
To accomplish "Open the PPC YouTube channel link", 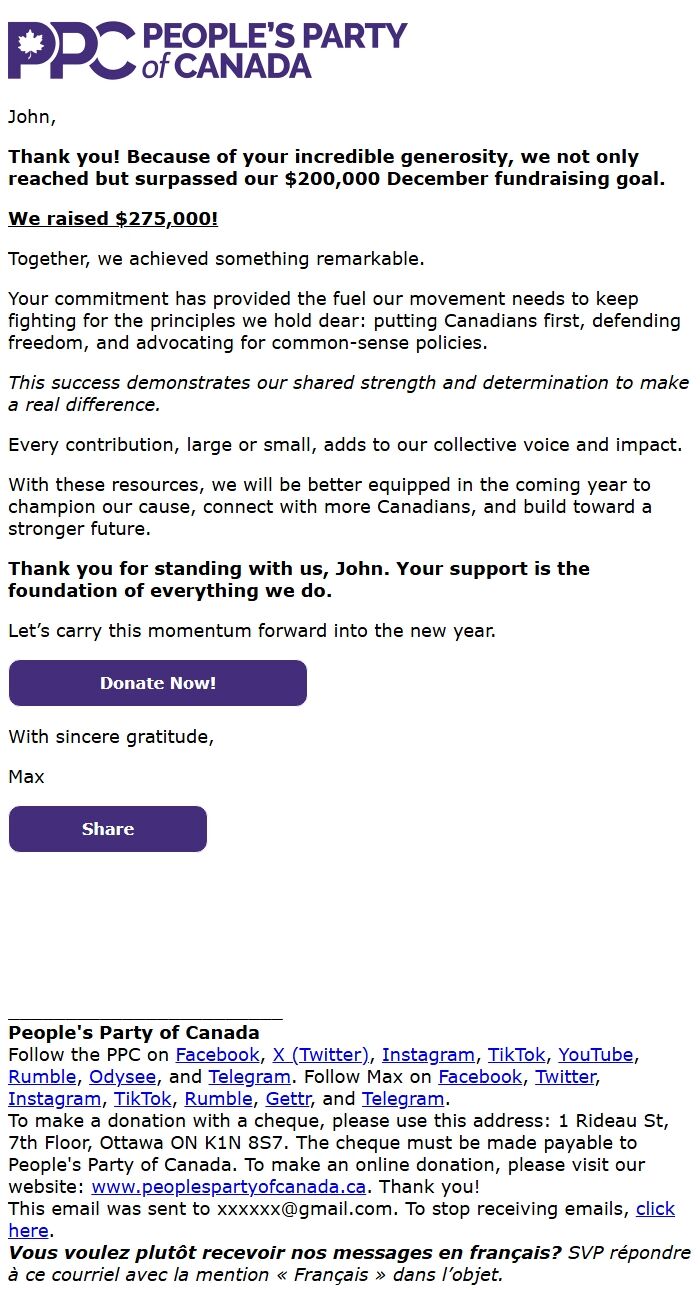I will [x=597, y=1054].
